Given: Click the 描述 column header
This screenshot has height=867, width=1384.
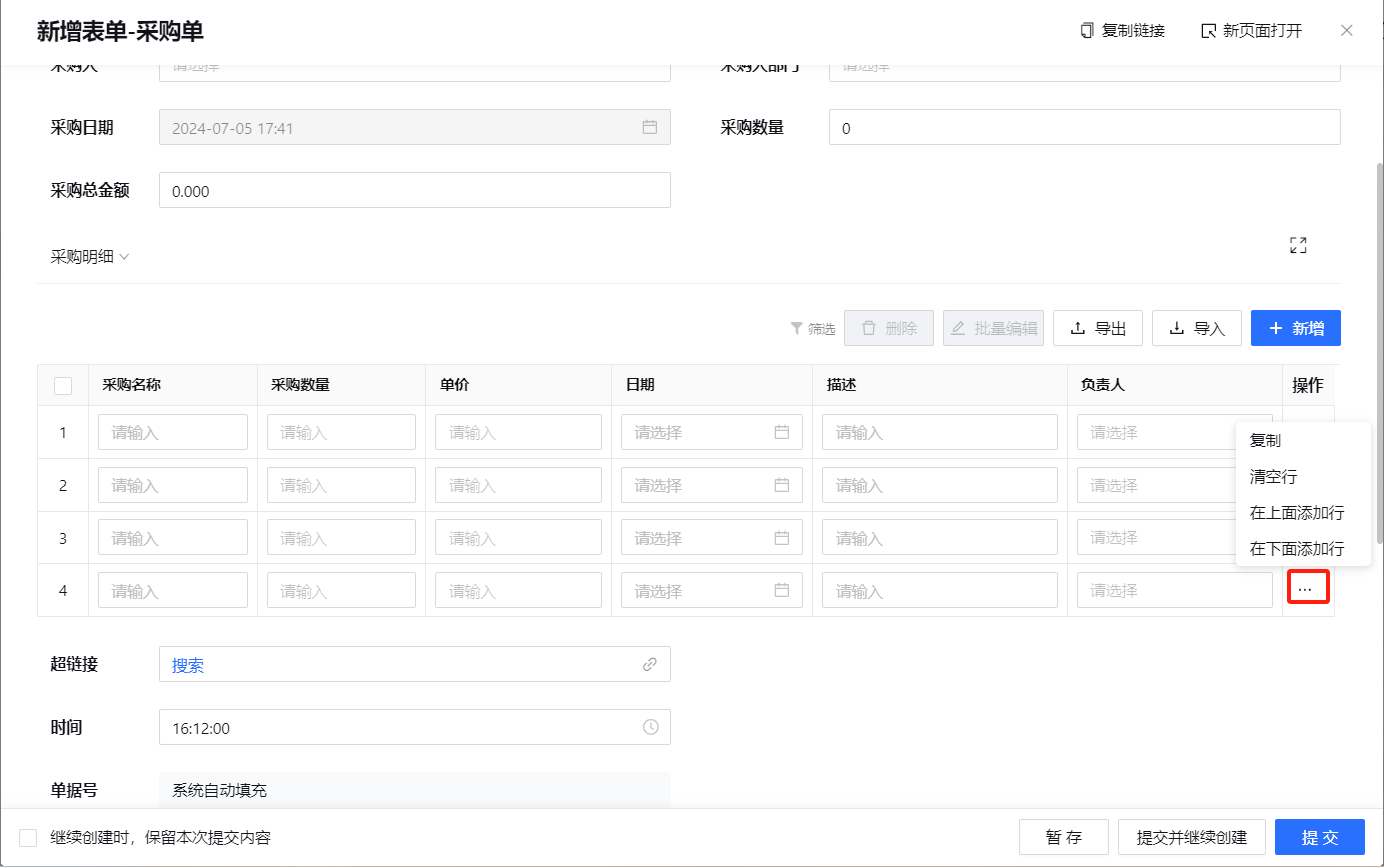Looking at the screenshot, I should pyautogui.click(x=940, y=385).
